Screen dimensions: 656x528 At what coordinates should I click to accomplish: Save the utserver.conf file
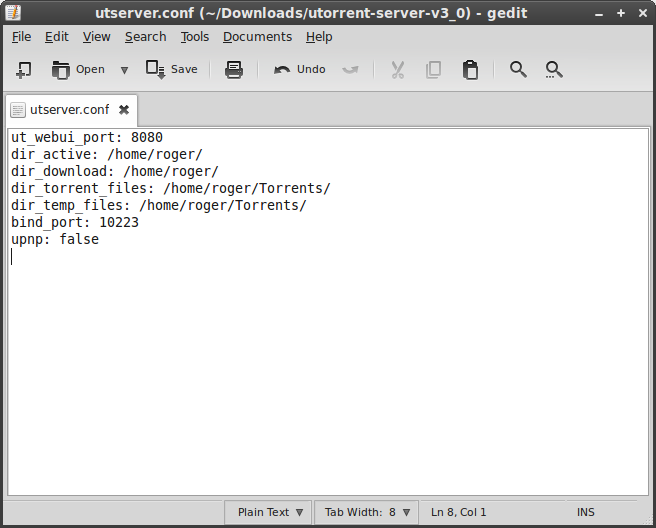click(x=172, y=69)
